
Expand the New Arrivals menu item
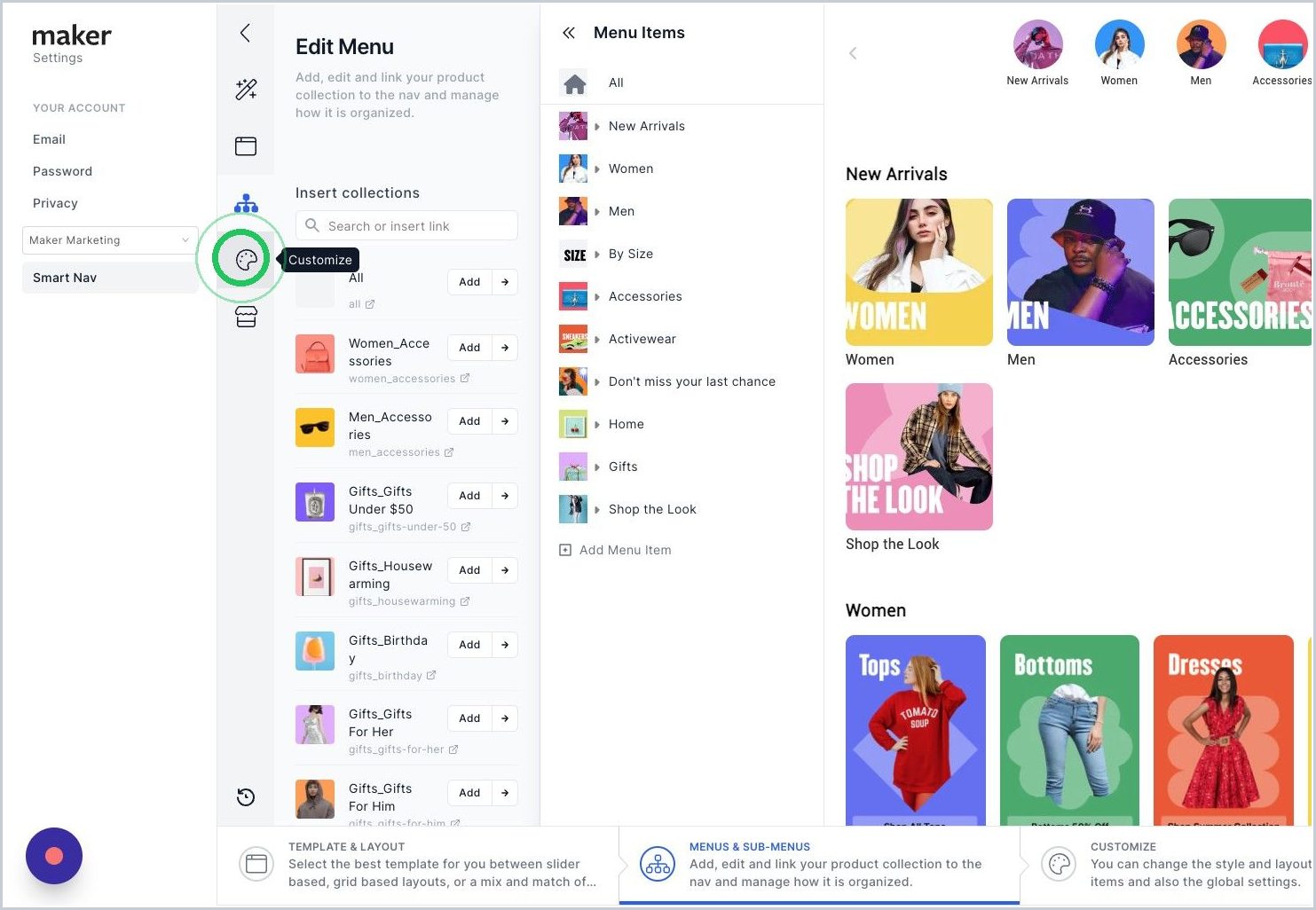[597, 127]
